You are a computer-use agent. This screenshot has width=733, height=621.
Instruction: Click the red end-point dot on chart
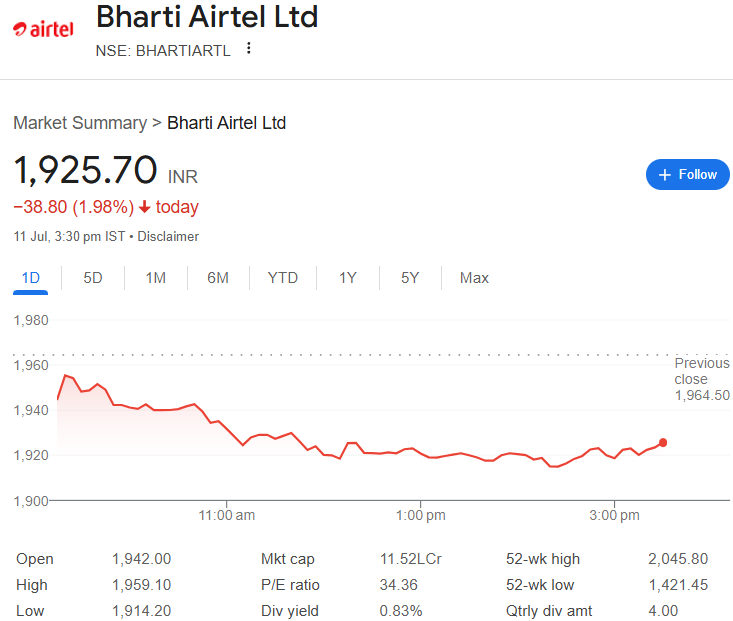point(663,442)
